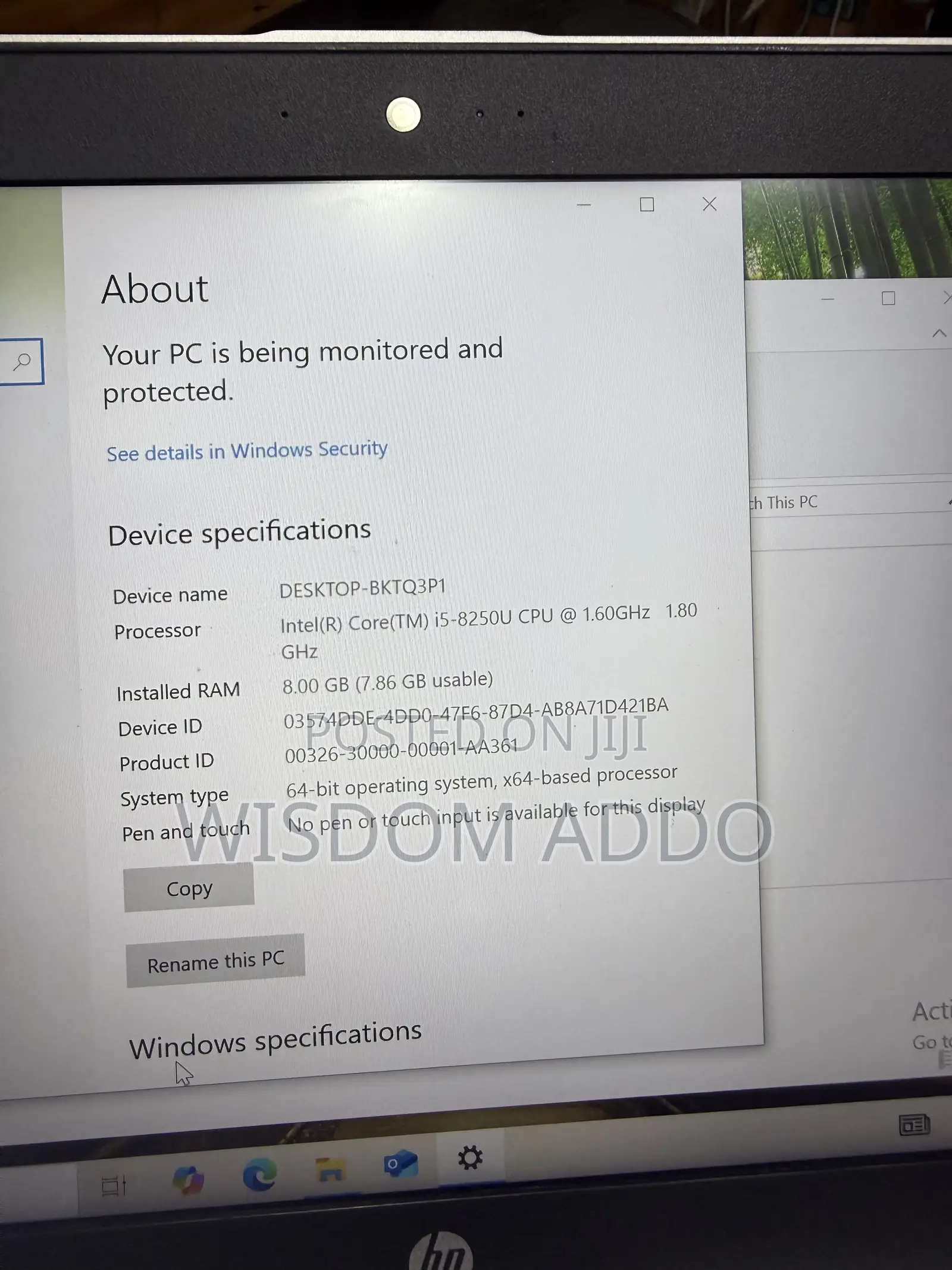Click the Rename this PC button
The height and width of the screenshot is (1270, 952).
pyautogui.click(x=215, y=962)
